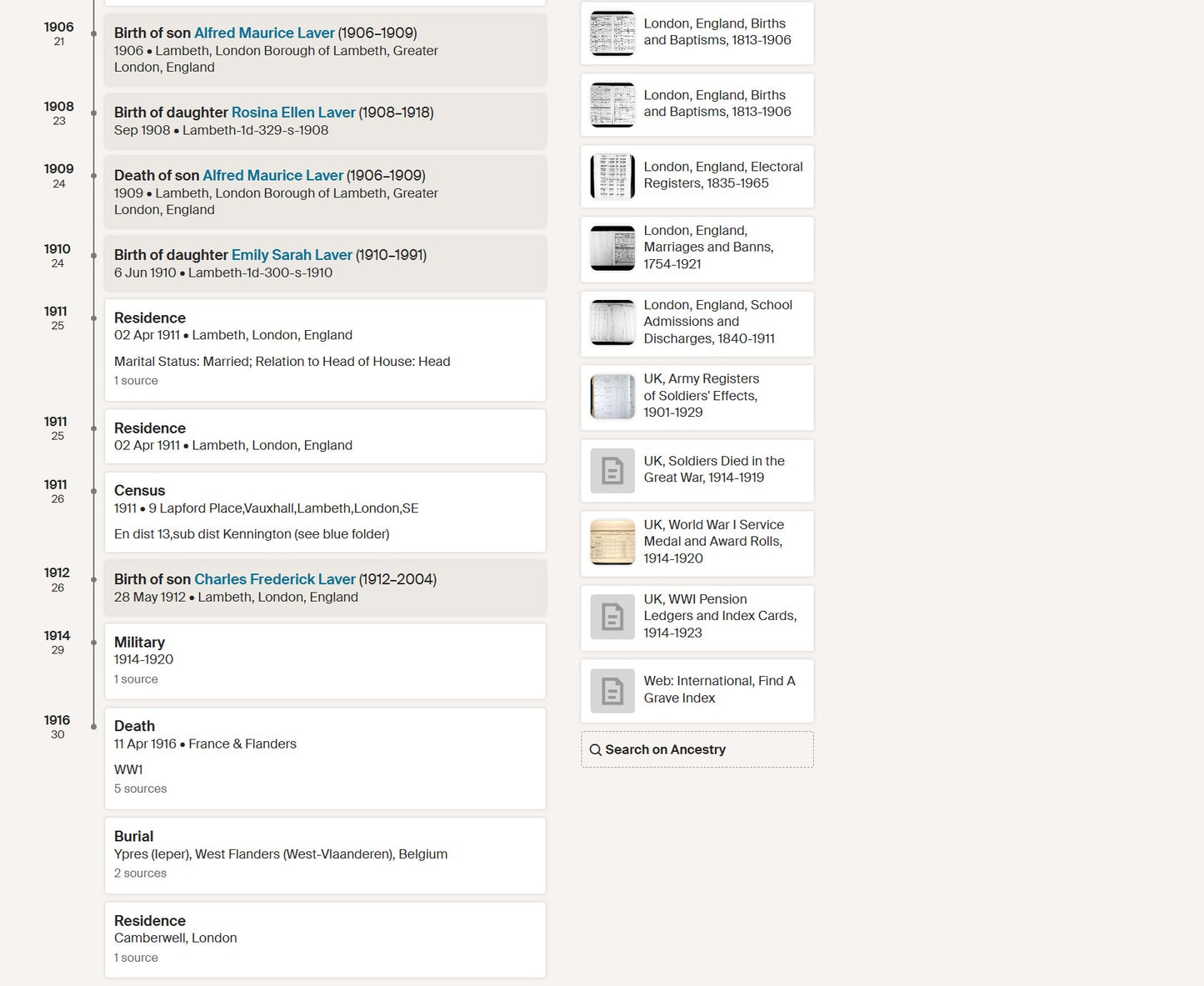Select the 1916 Death timeline marker
This screenshot has width=1204, height=986.
(x=94, y=727)
